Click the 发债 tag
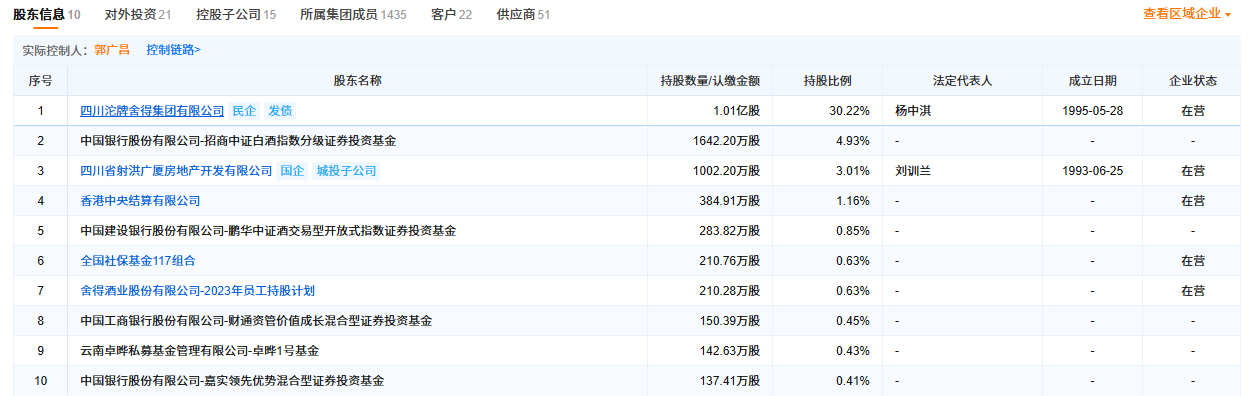Image resolution: width=1248 pixels, height=396 pixels. click(x=280, y=111)
